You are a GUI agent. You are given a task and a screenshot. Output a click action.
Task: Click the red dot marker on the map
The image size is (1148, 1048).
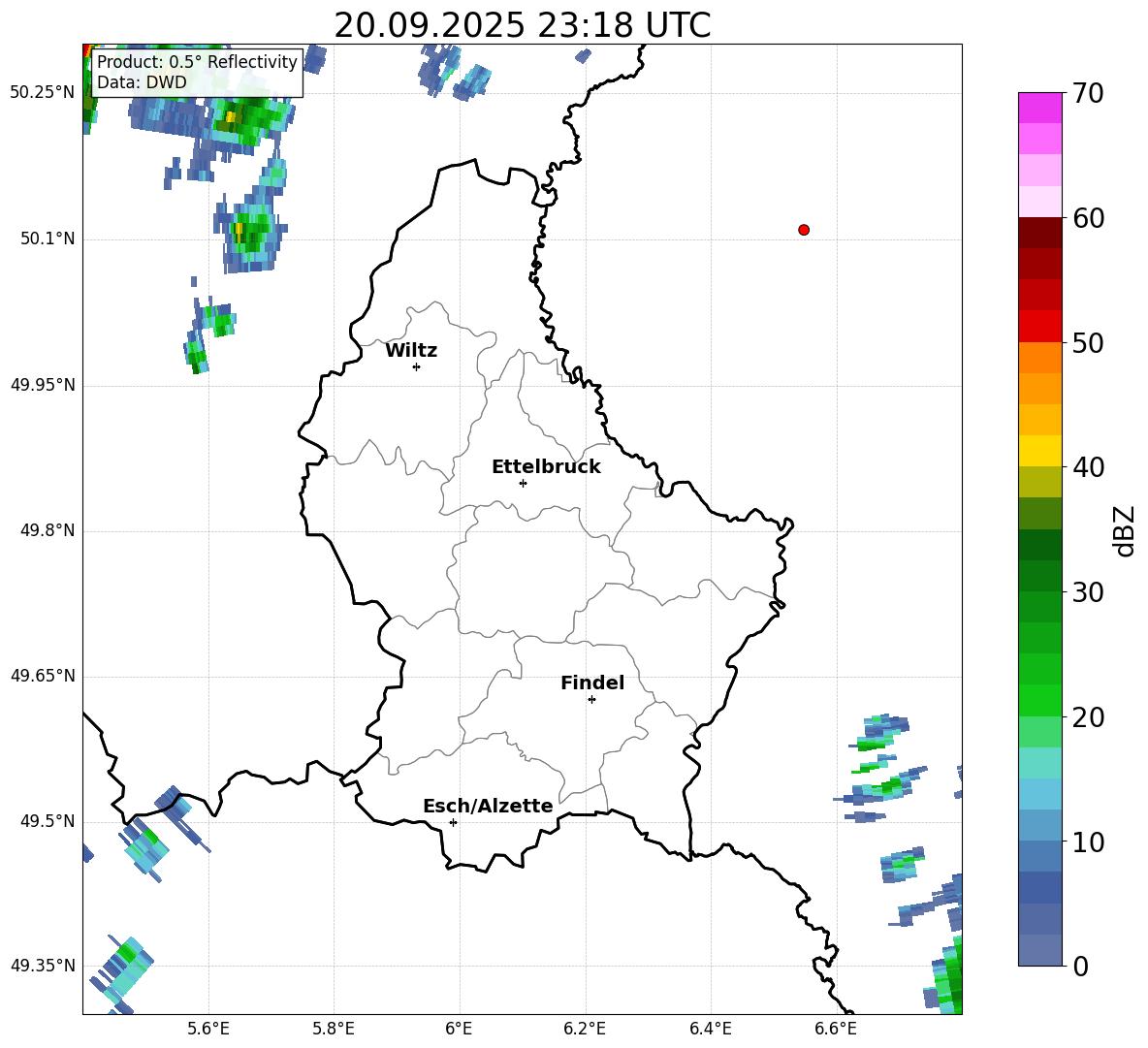pos(804,230)
